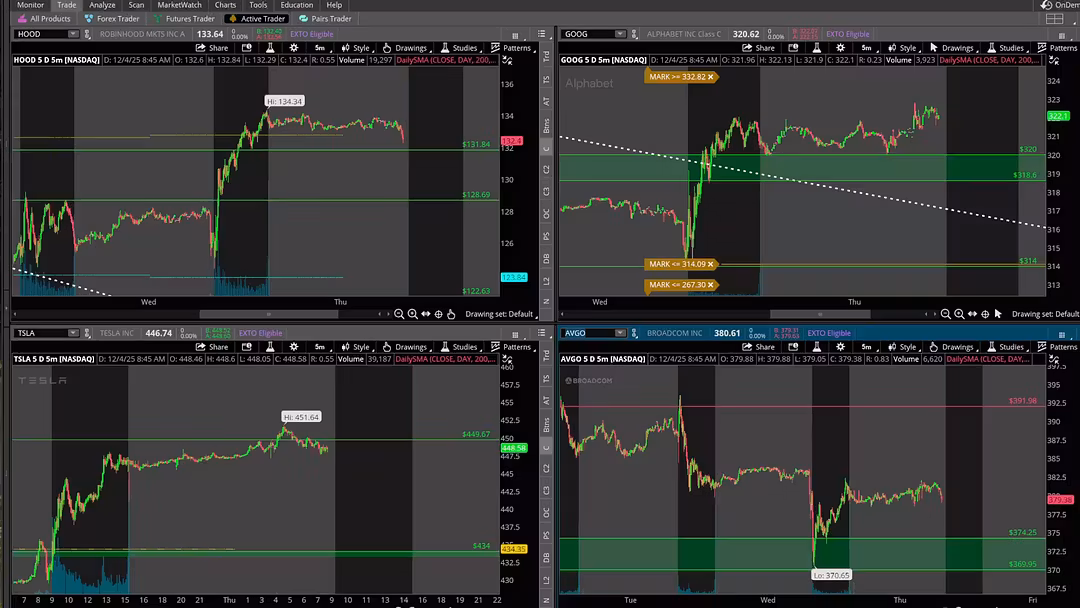
Task: Close the MARK <= 267.30 alert tag
Action: coord(711,285)
